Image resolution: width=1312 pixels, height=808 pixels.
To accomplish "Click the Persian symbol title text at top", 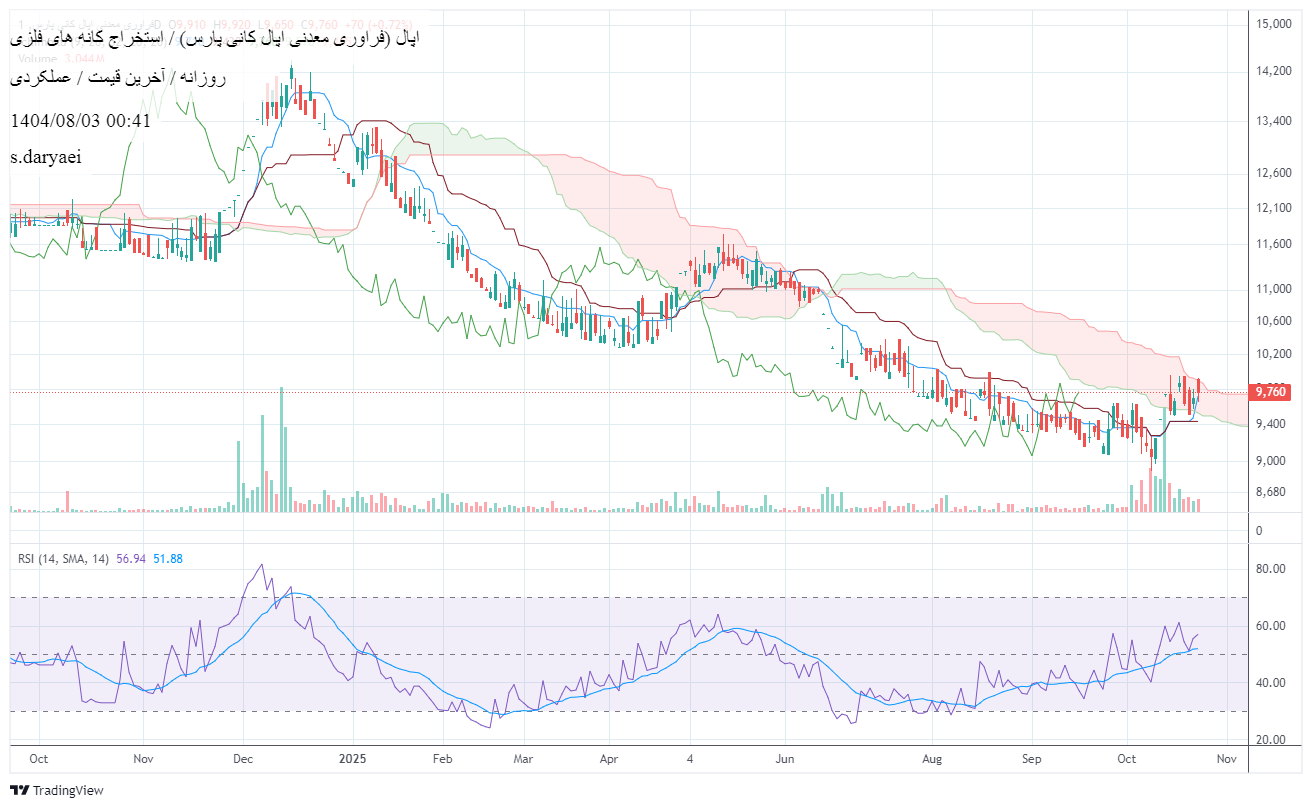I will click(x=214, y=38).
